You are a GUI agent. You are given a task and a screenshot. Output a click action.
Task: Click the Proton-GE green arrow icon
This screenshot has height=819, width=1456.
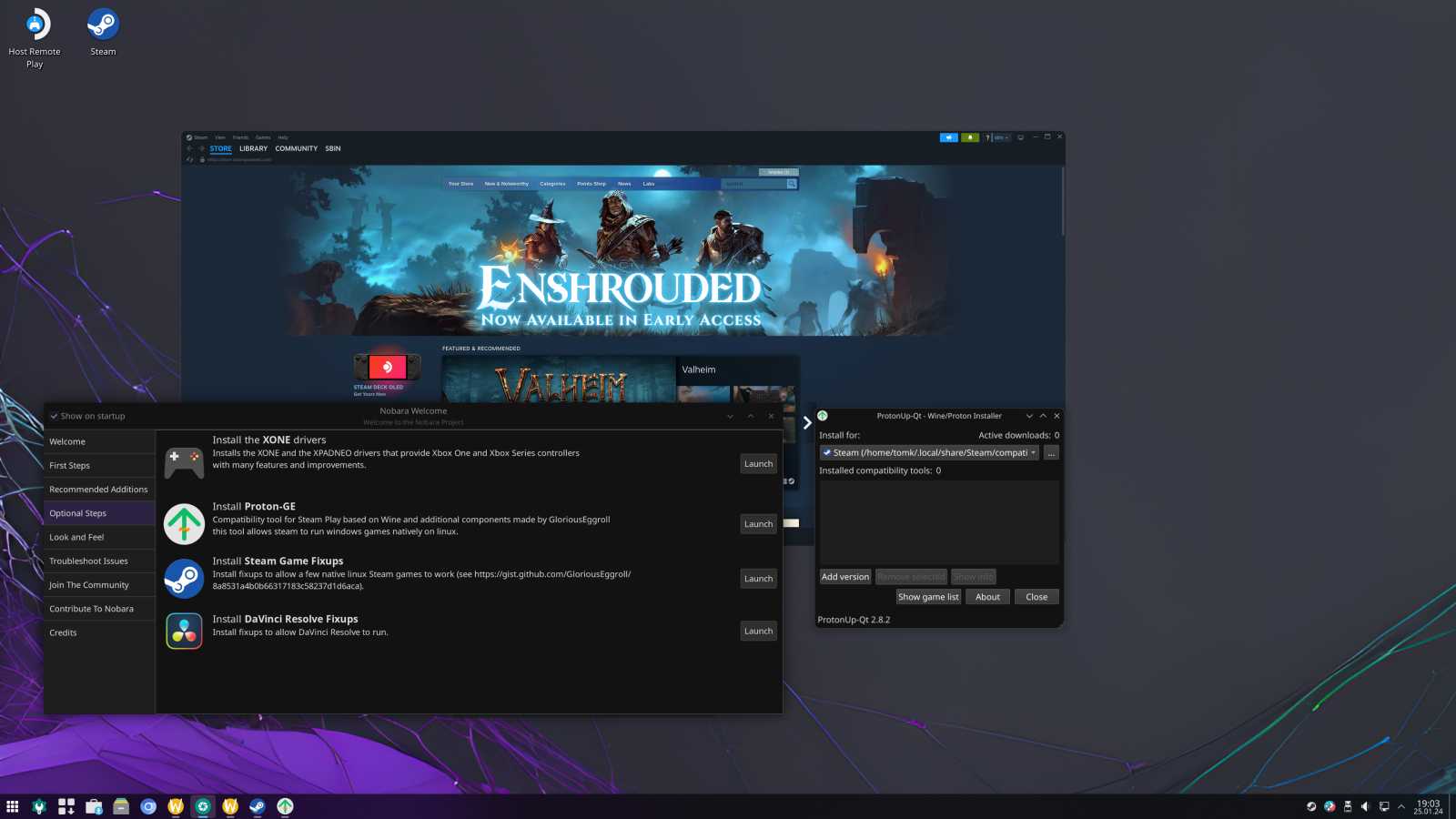(184, 524)
